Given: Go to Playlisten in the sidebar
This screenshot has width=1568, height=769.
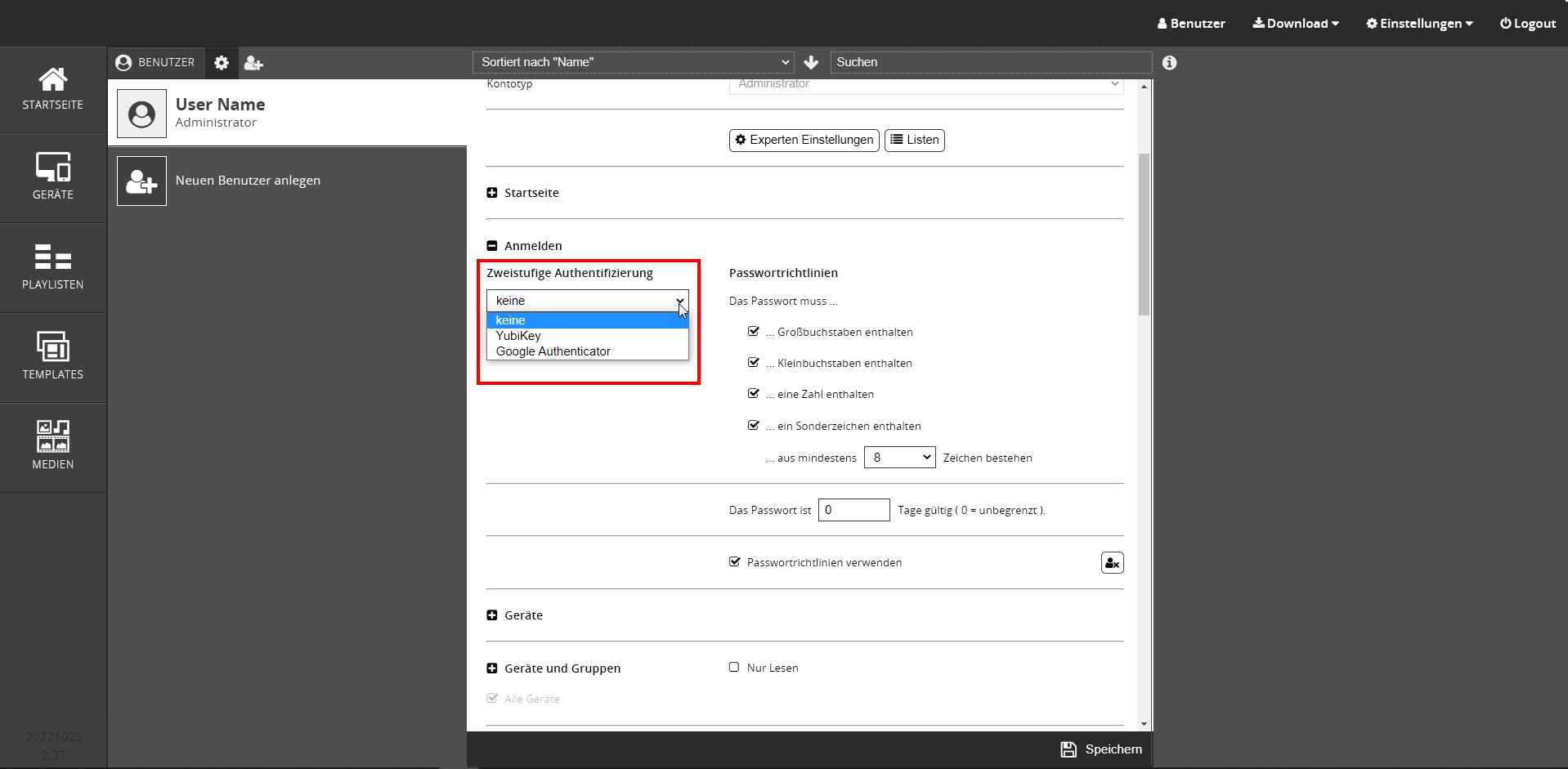Looking at the screenshot, I should click(53, 266).
